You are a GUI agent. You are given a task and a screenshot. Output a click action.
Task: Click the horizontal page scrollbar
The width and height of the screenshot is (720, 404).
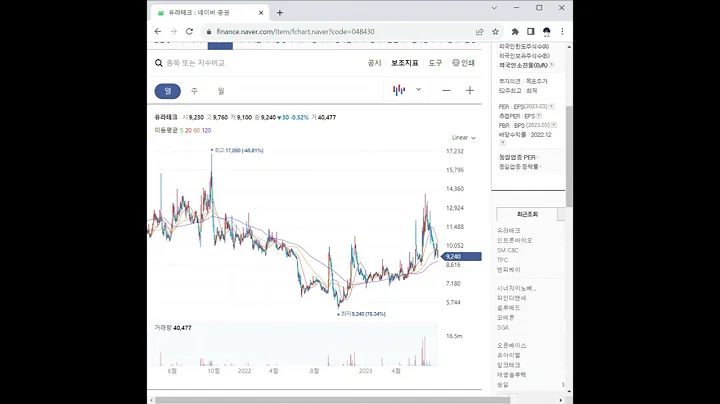coord(332,400)
